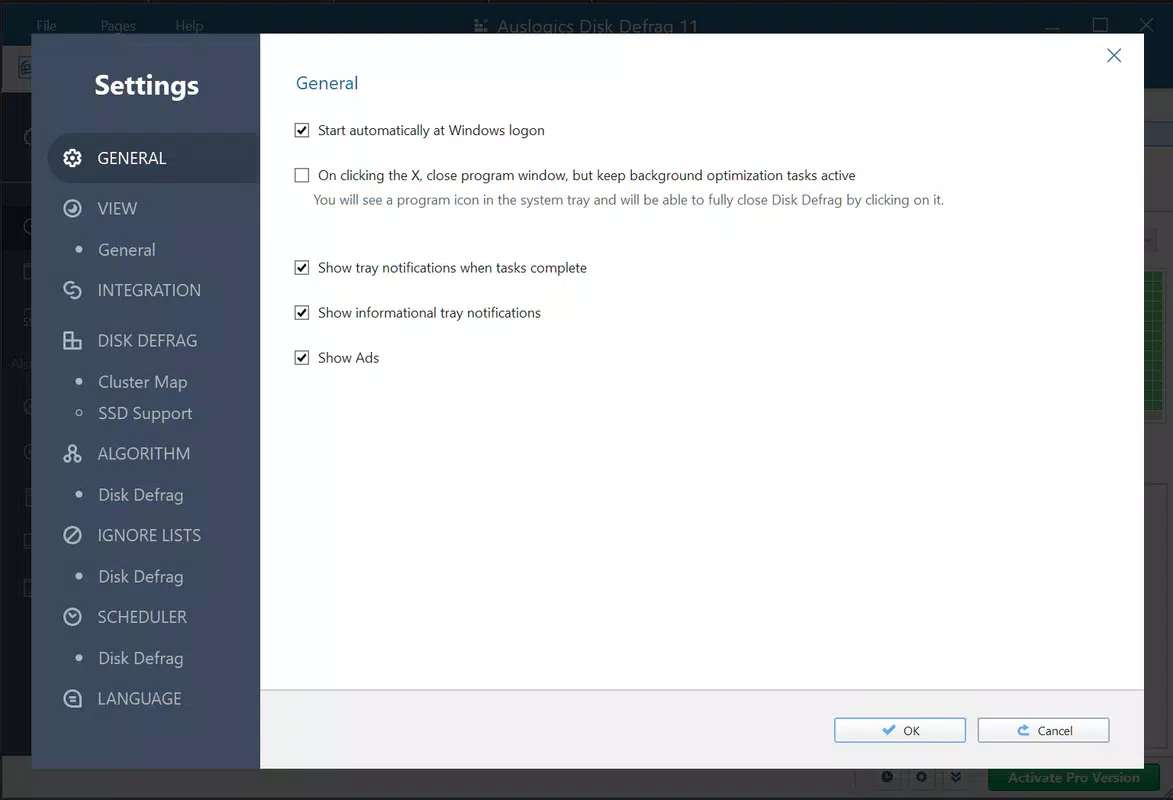Maximize the Auslogics Disk Defrag window
This screenshot has height=800, width=1173.
(x=1100, y=25)
